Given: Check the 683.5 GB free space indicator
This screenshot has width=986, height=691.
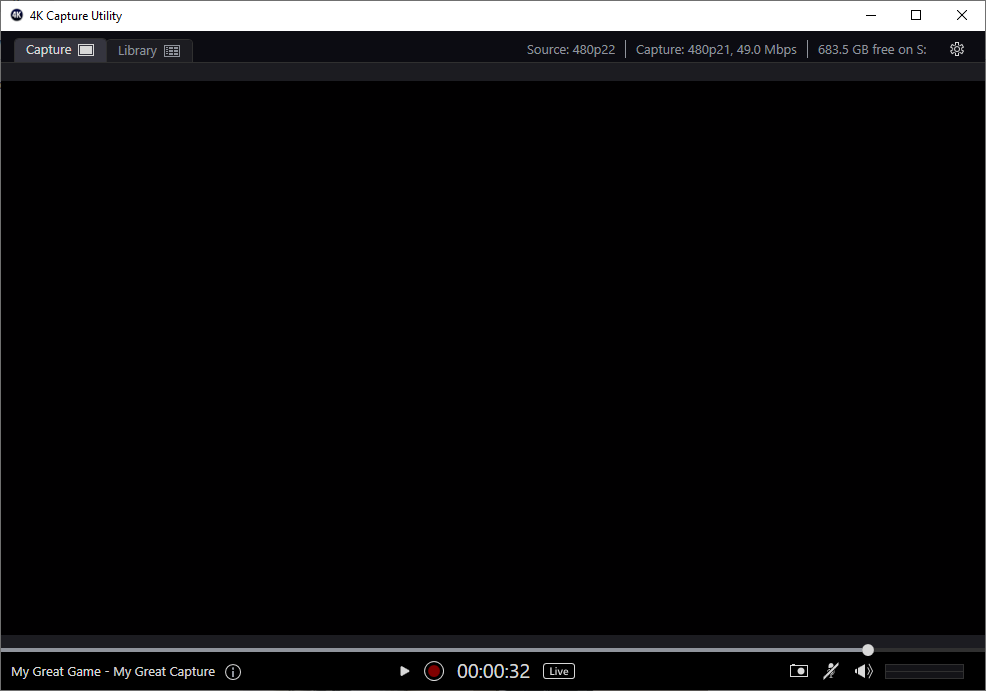Looking at the screenshot, I should click(x=871, y=48).
